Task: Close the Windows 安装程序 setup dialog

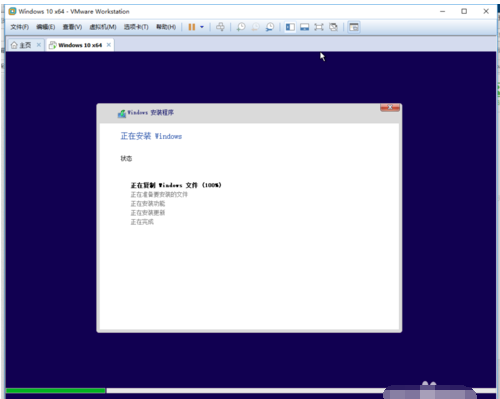Action: click(x=390, y=107)
